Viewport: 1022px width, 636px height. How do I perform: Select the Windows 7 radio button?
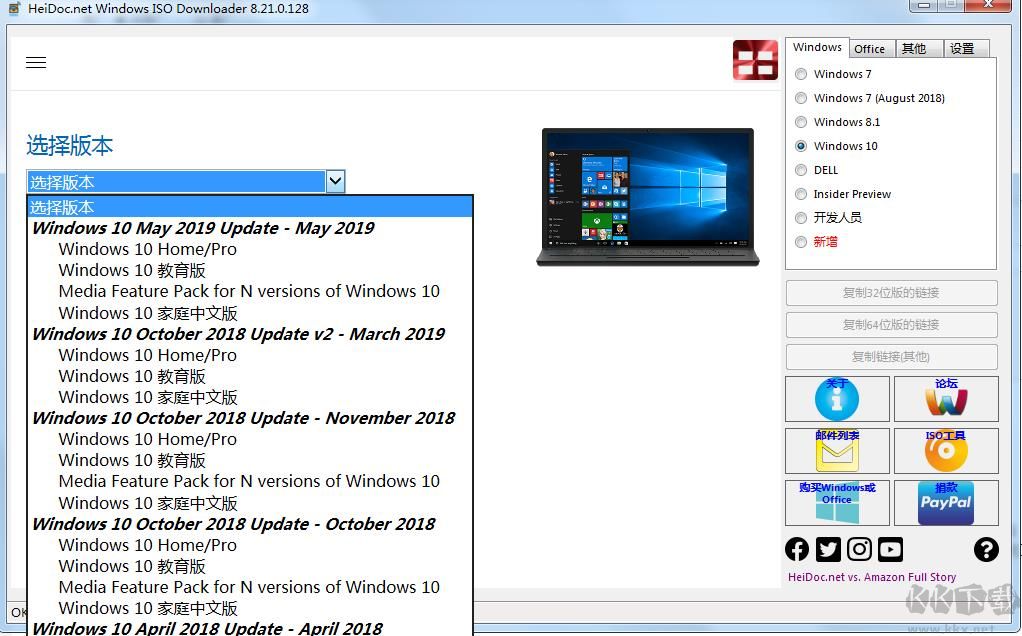coord(801,73)
